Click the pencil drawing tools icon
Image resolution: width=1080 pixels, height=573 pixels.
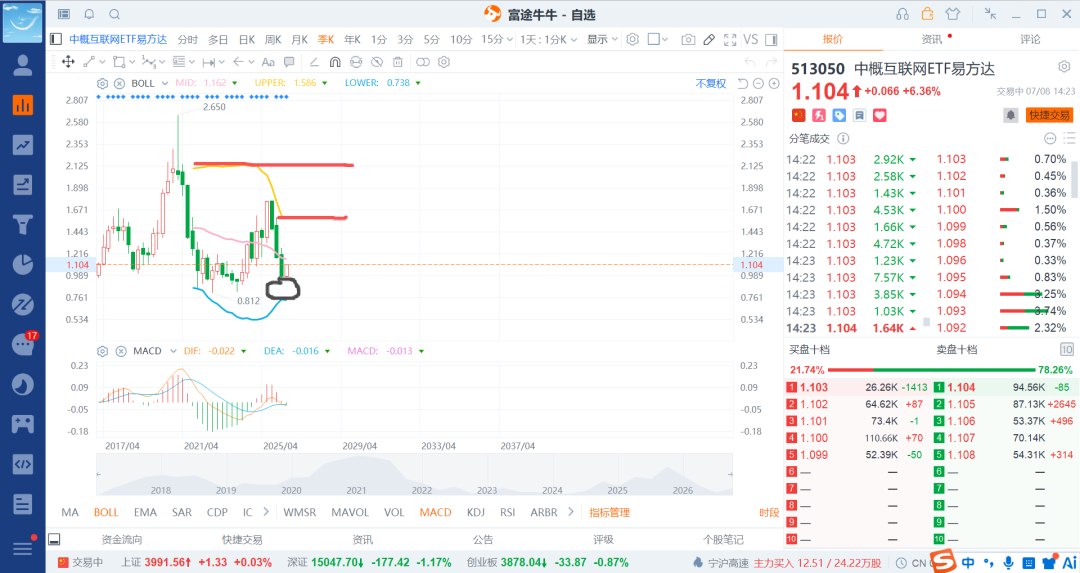click(709, 40)
